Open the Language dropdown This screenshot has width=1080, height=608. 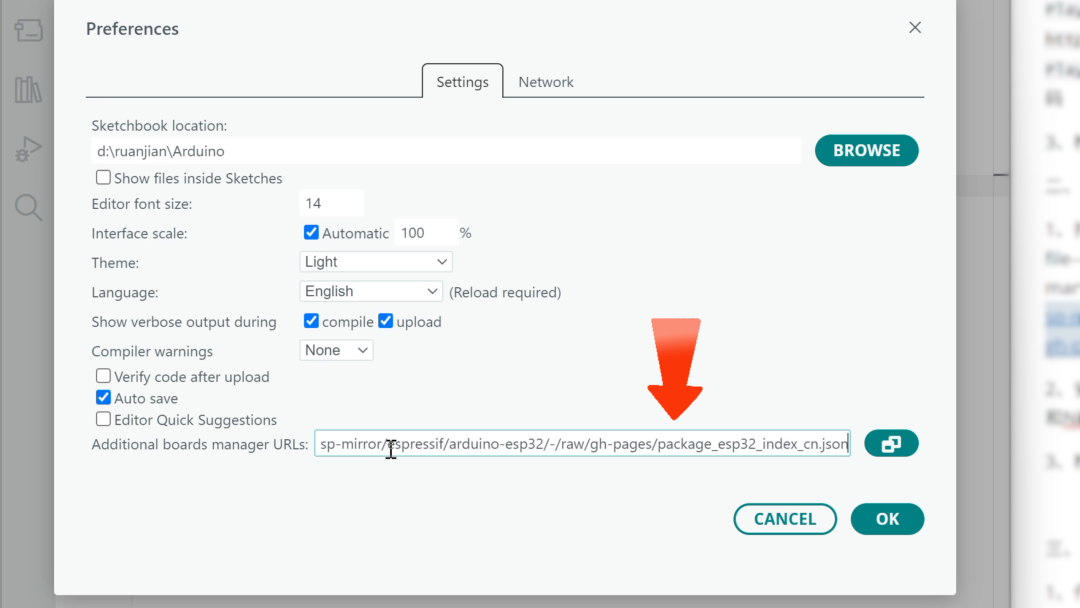[x=371, y=291]
